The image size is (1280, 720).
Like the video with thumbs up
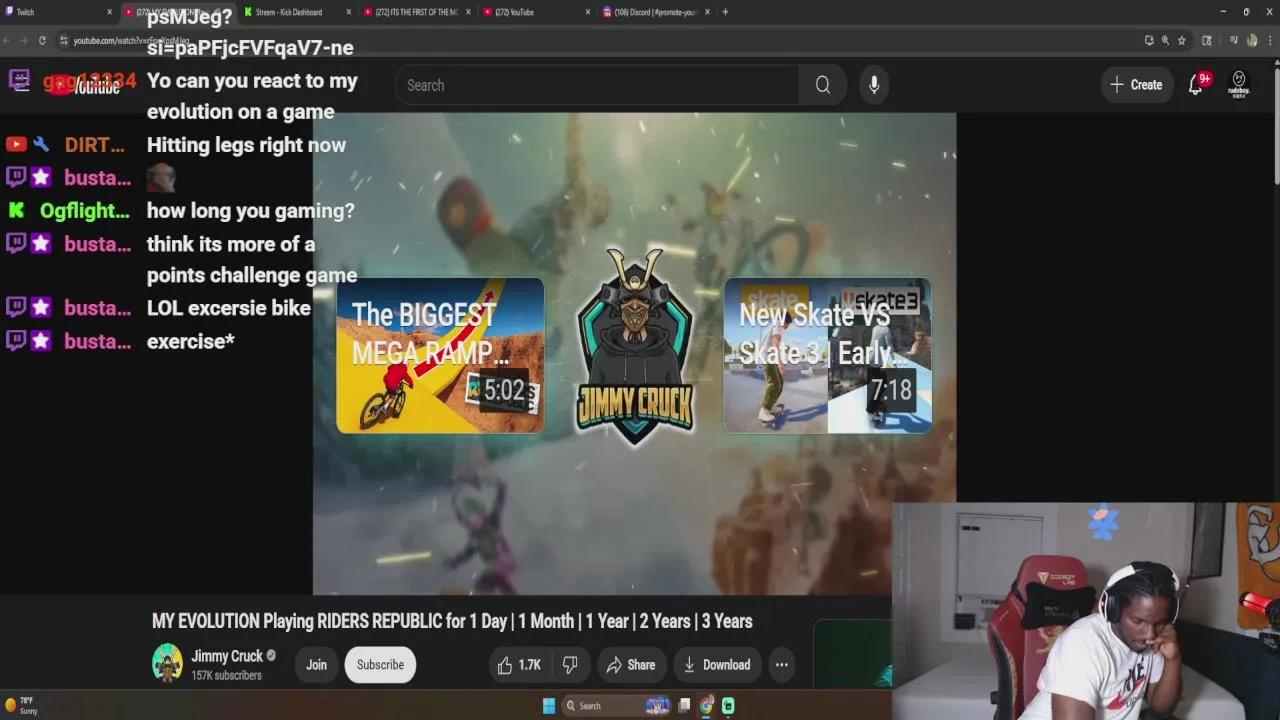point(519,665)
